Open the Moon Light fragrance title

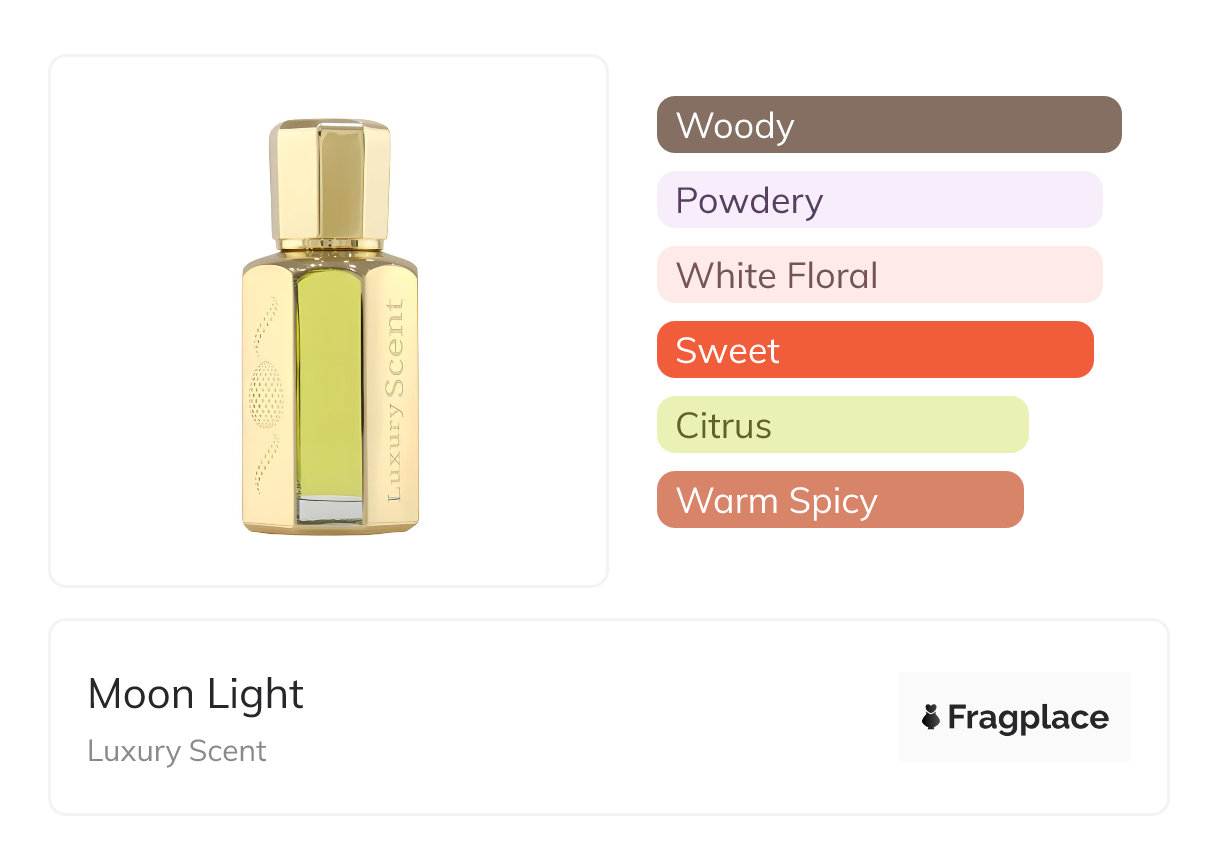click(x=196, y=694)
